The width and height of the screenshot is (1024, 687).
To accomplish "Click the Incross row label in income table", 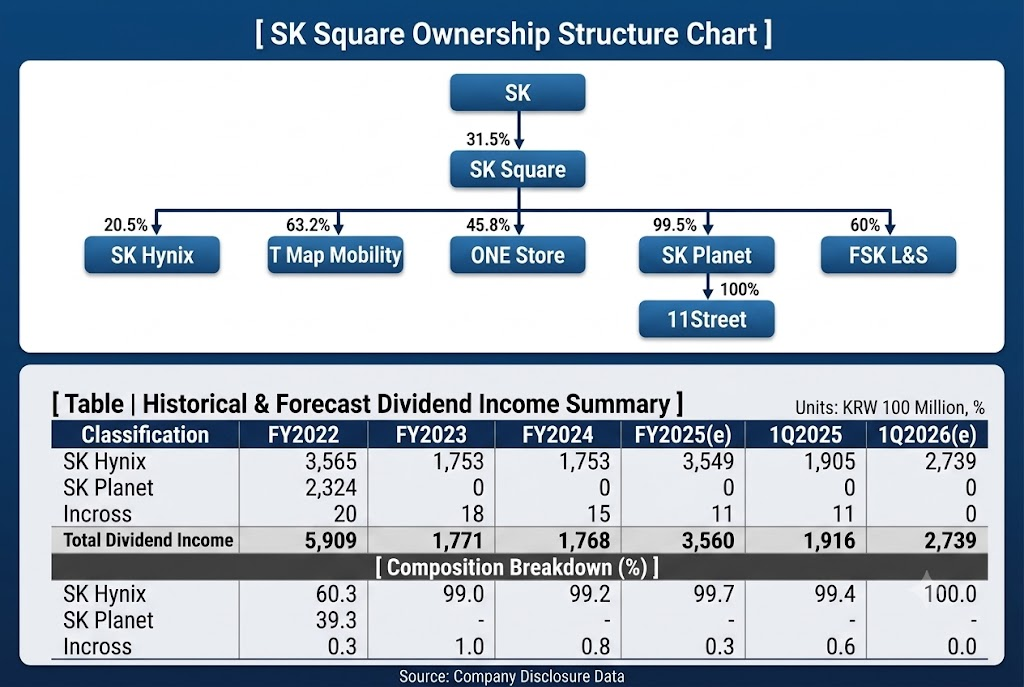I will coord(97,514).
